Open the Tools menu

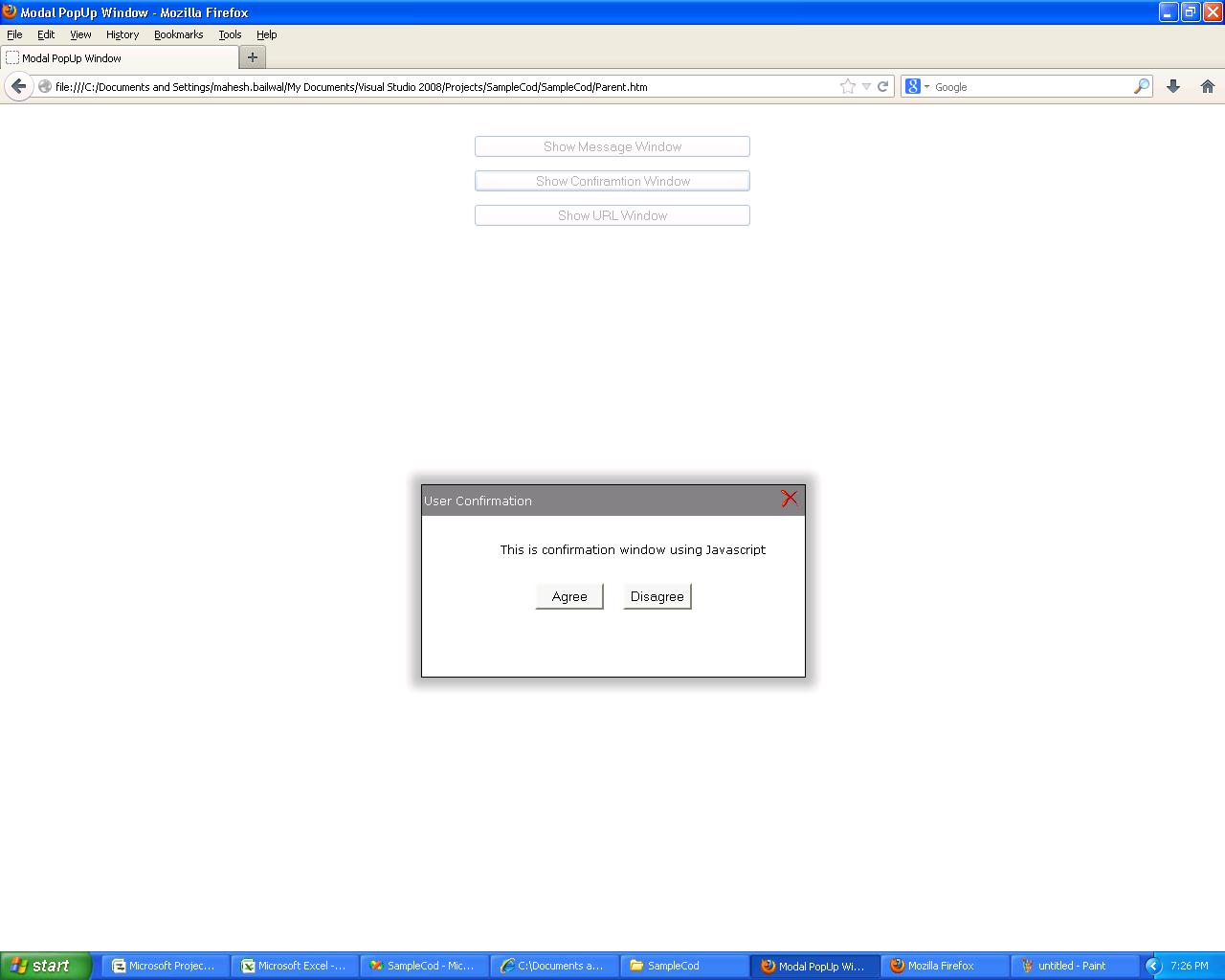tap(230, 34)
